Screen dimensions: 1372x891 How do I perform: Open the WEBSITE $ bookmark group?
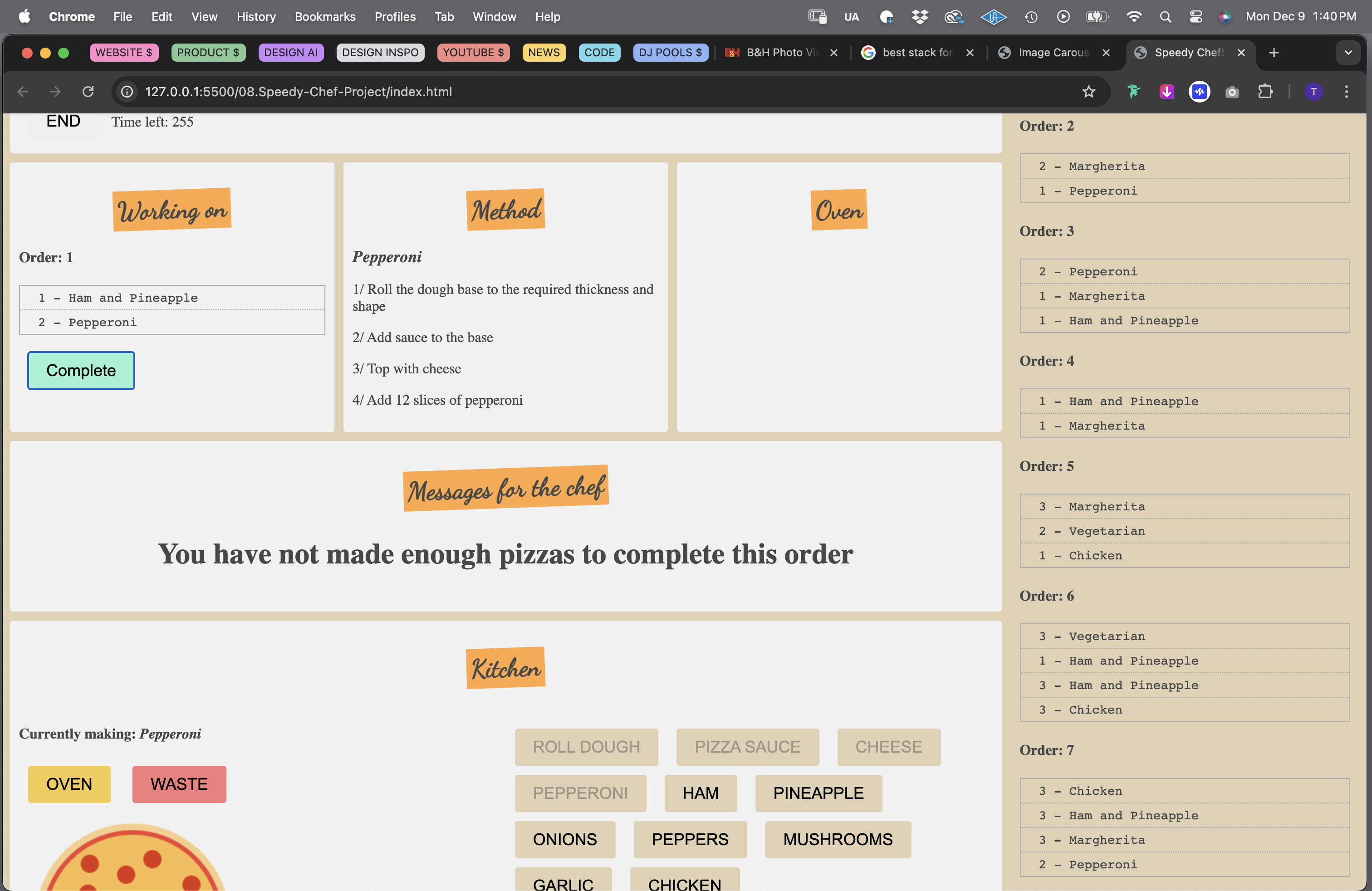124,53
